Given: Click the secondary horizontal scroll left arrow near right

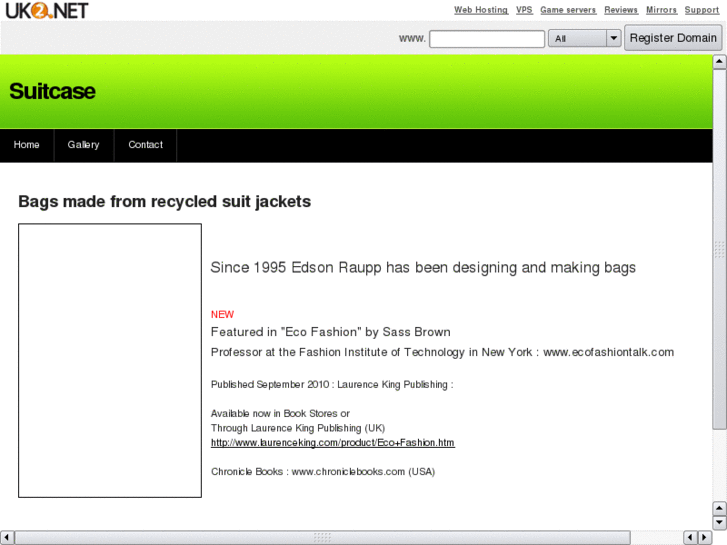Looking at the screenshot, I should tap(690, 538).
